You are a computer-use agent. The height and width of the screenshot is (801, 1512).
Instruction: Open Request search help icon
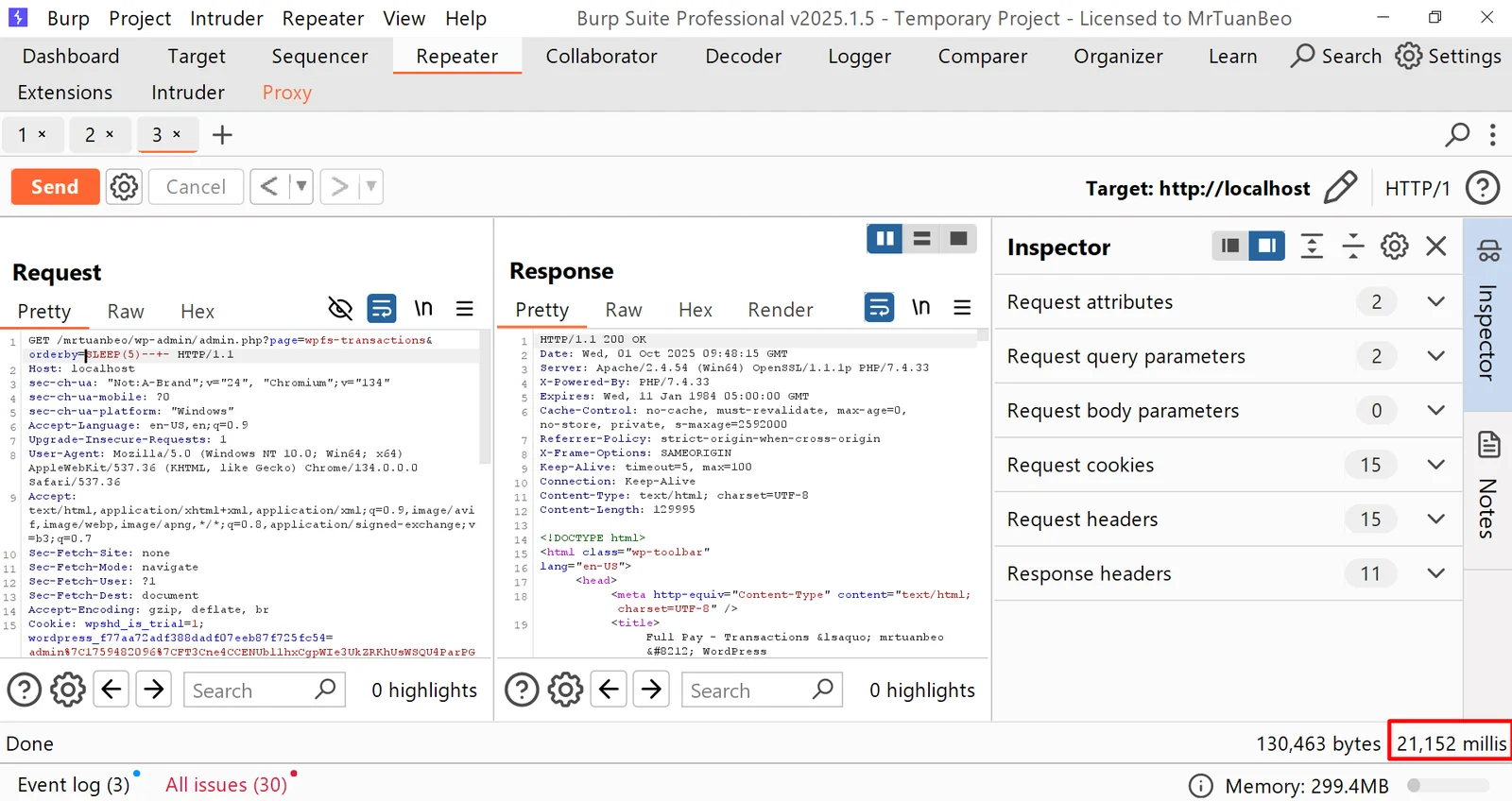tap(25, 690)
